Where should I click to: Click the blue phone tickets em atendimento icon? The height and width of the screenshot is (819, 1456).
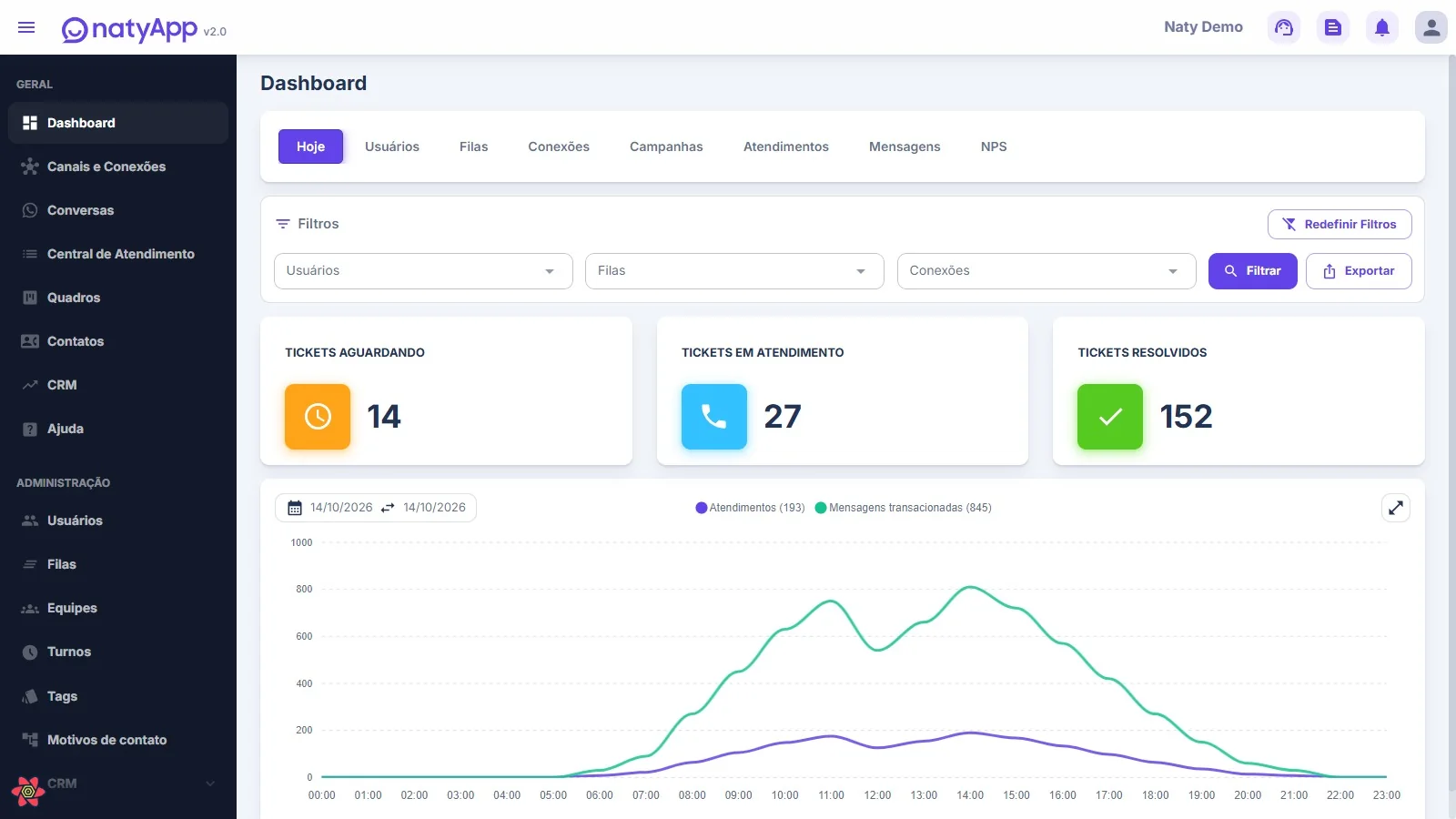click(714, 417)
